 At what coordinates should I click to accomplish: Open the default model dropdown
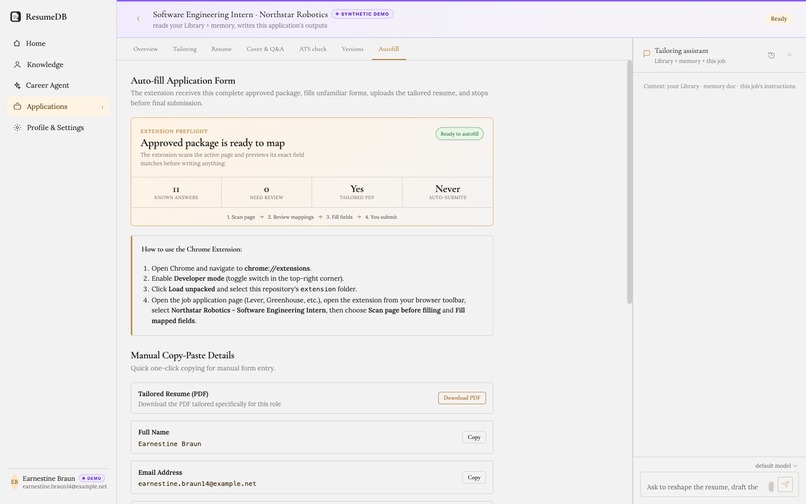tap(776, 465)
